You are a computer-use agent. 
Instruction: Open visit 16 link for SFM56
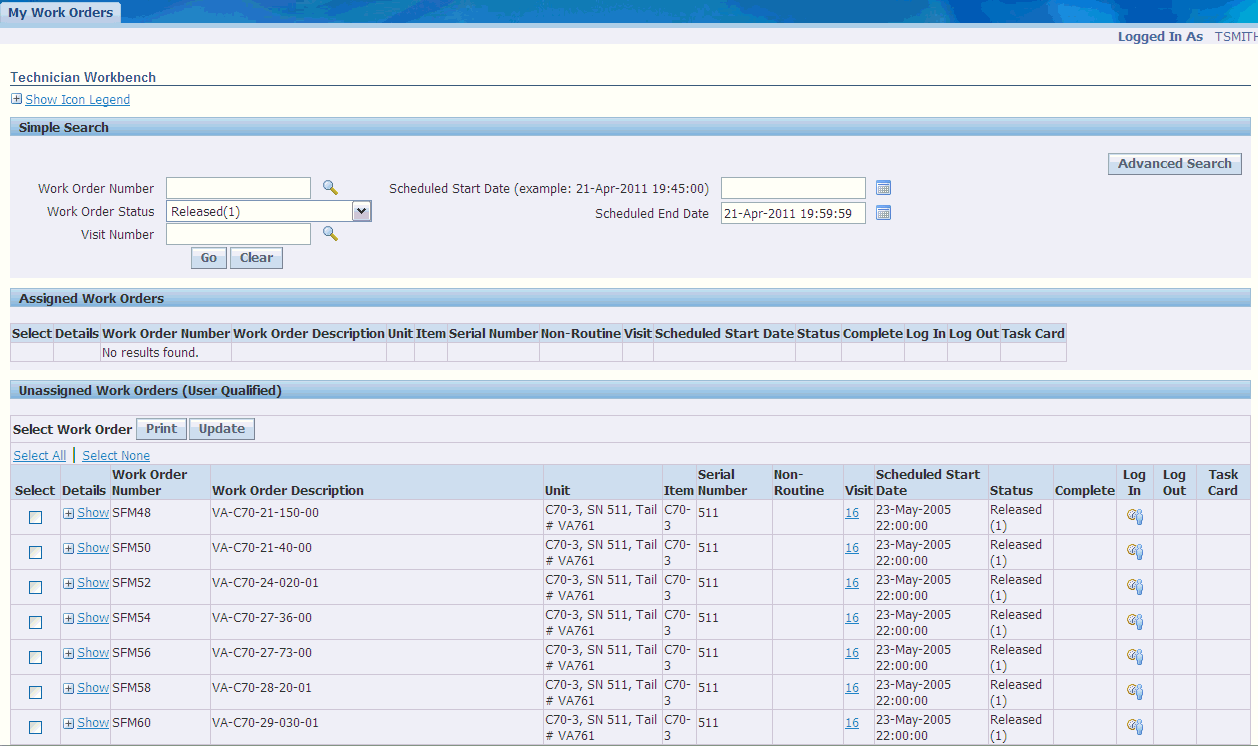pyautogui.click(x=852, y=653)
